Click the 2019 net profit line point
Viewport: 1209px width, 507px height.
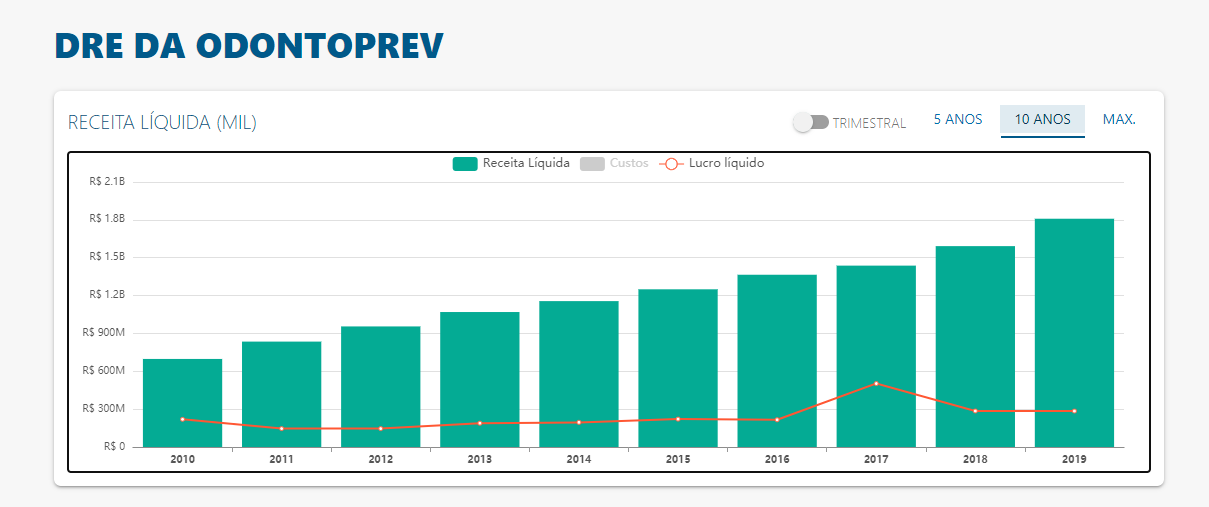[x=1074, y=411]
